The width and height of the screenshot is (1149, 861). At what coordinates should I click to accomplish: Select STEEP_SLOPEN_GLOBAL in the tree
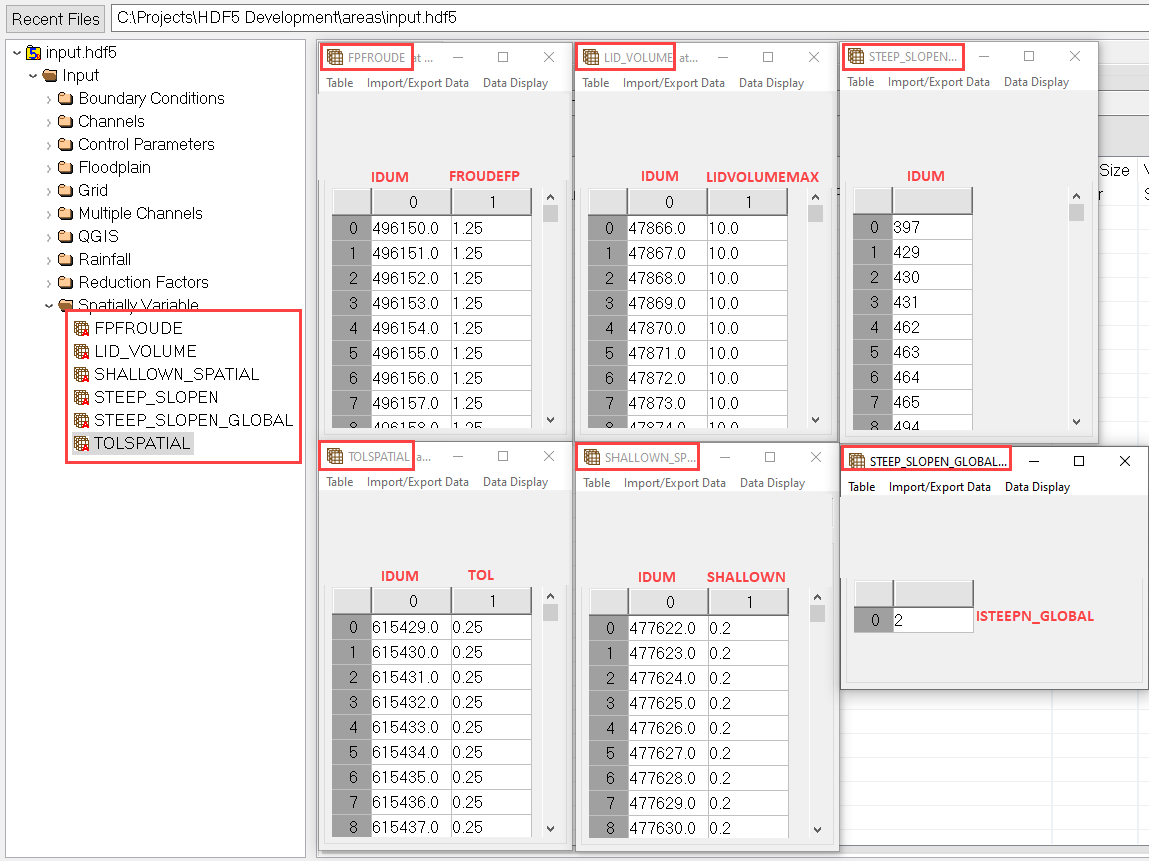click(193, 420)
